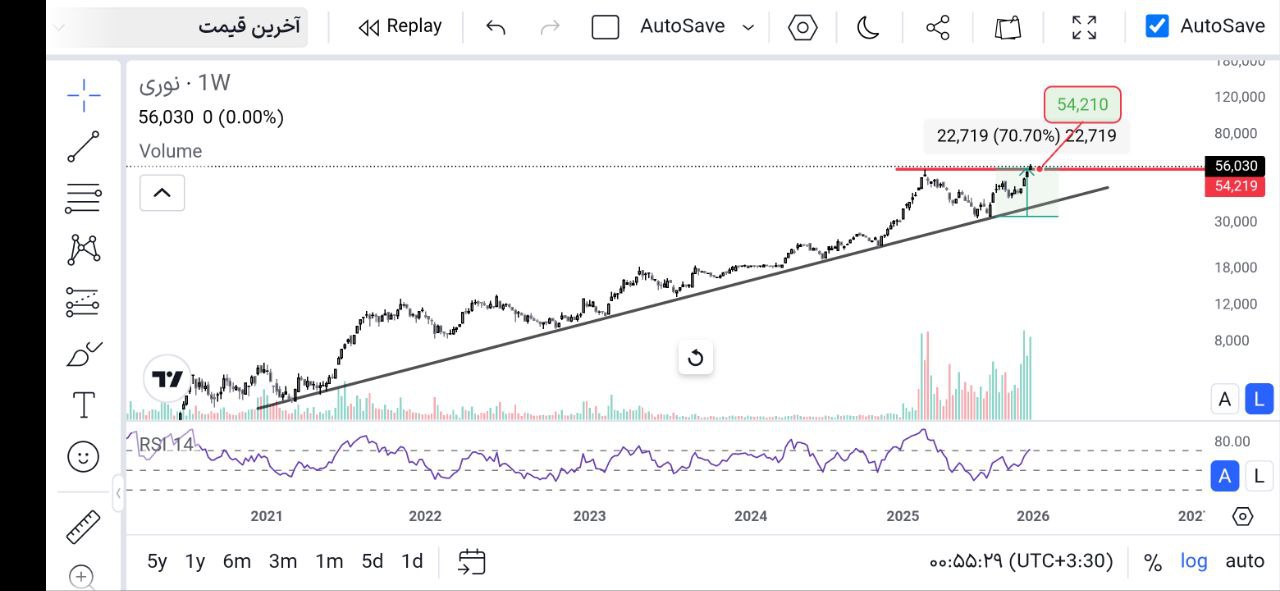1280x591 pixels.
Task: Activate the Zoom In magnifier tool
Action: 83,577
